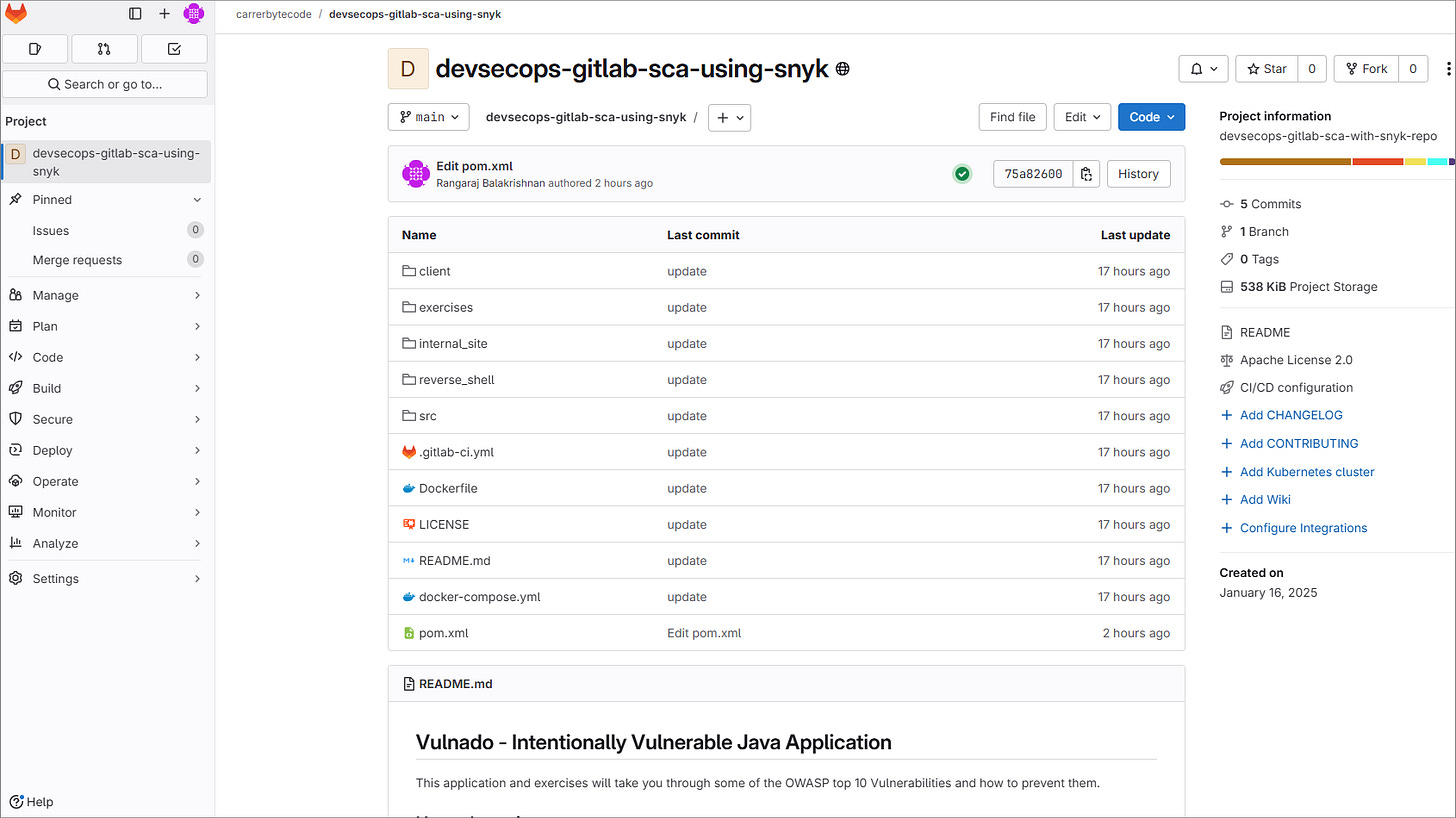The width and height of the screenshot is (1456, 818).
Task: Click the Edit pom.xml last commit in pom.xml row
Action: click(x=704, y=633)
